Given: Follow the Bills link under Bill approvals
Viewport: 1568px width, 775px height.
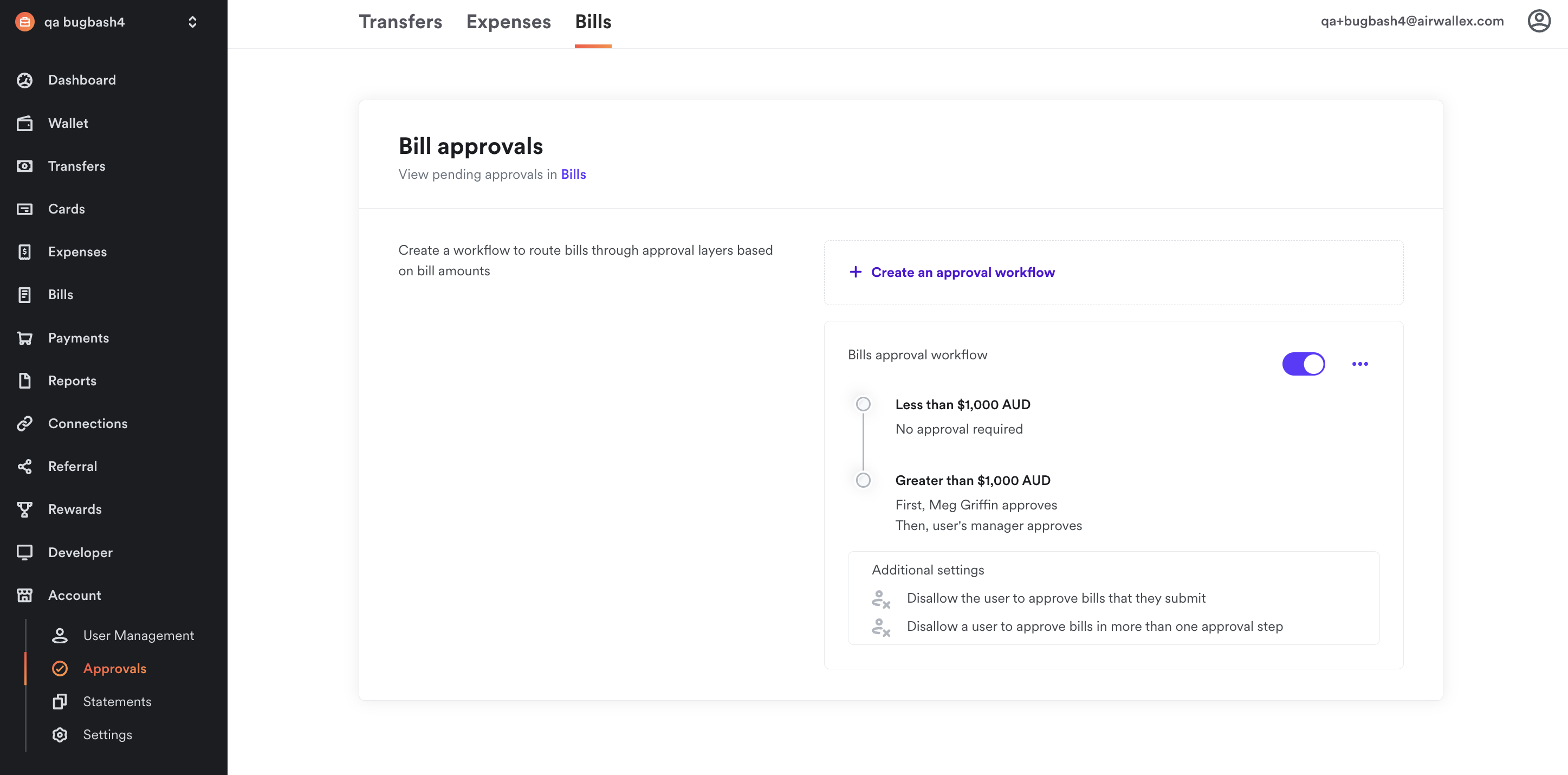Looking at the screenshot, I should [x=573, y=174].
